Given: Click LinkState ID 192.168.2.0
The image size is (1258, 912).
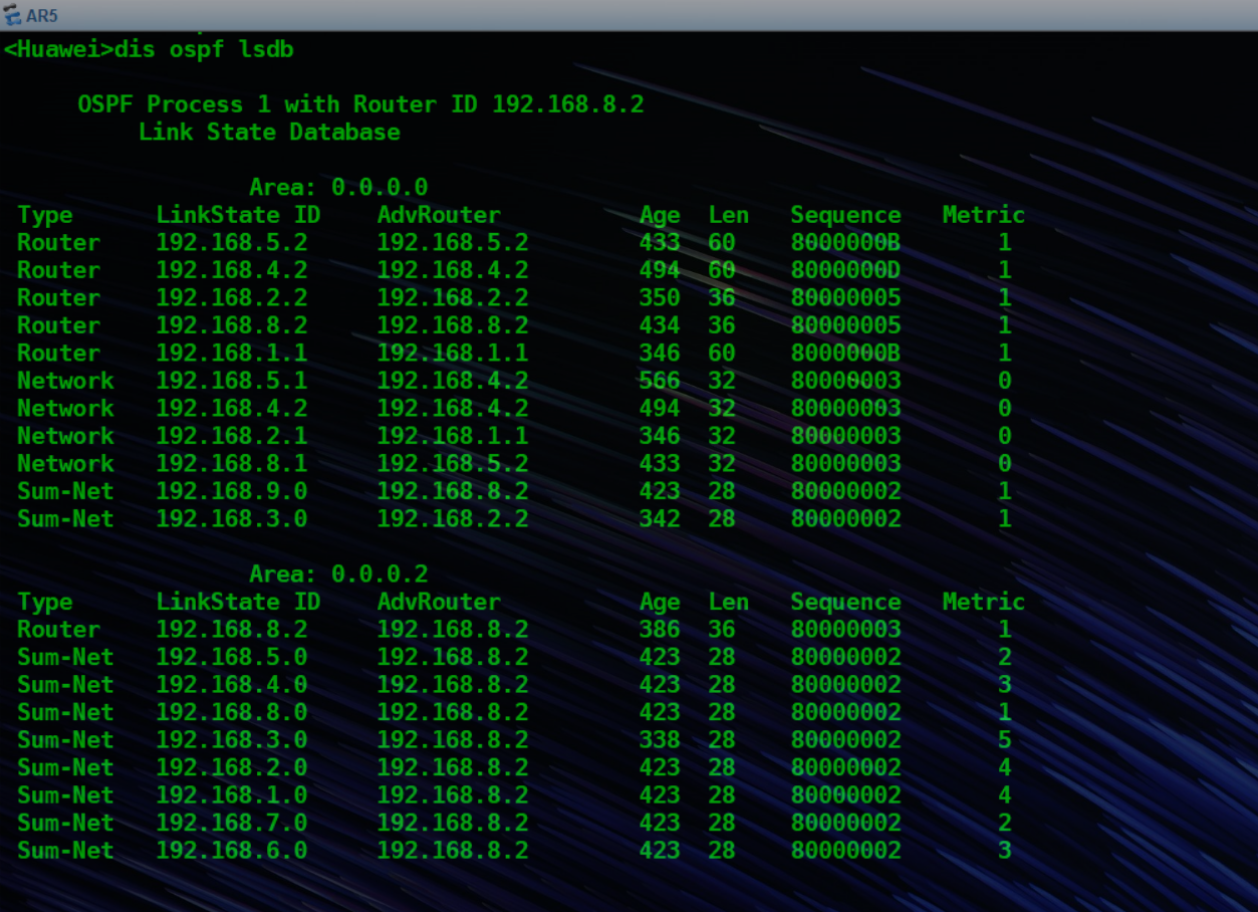Looking at the screenshot, I should (x=232, y=768).
